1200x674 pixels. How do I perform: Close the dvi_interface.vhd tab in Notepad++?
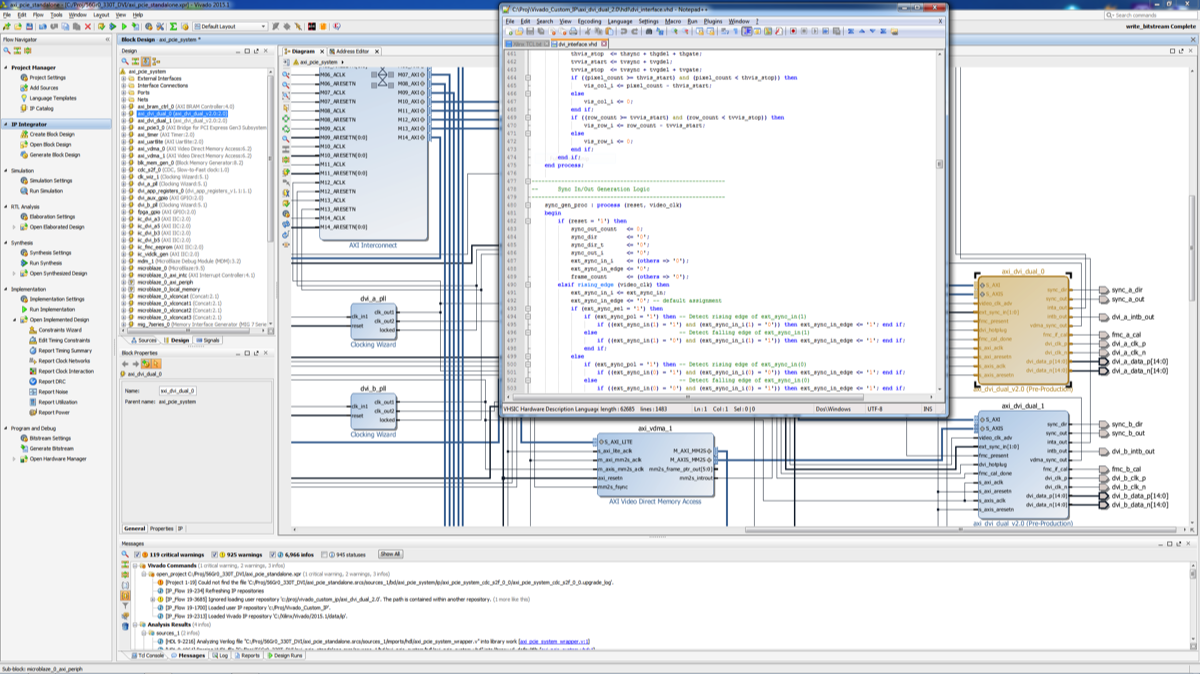pyautogui.click(x=604, y=44)
